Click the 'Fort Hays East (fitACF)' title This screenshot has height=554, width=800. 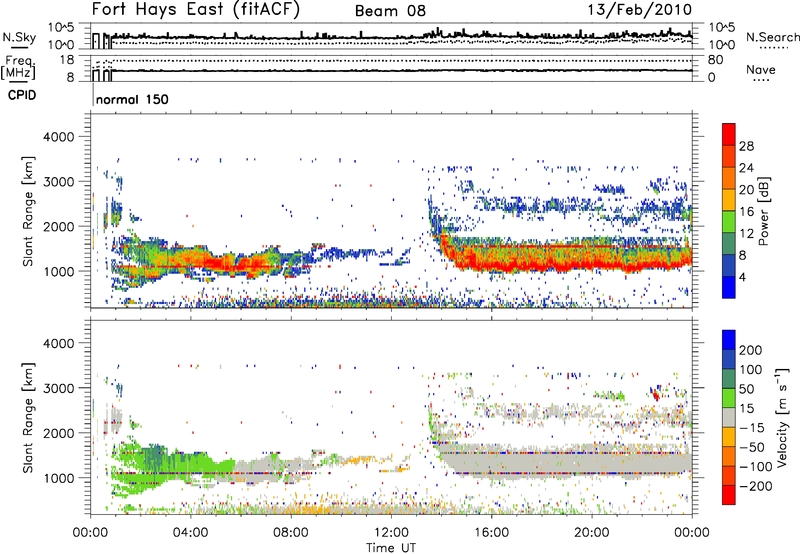(x=196, y=9)
